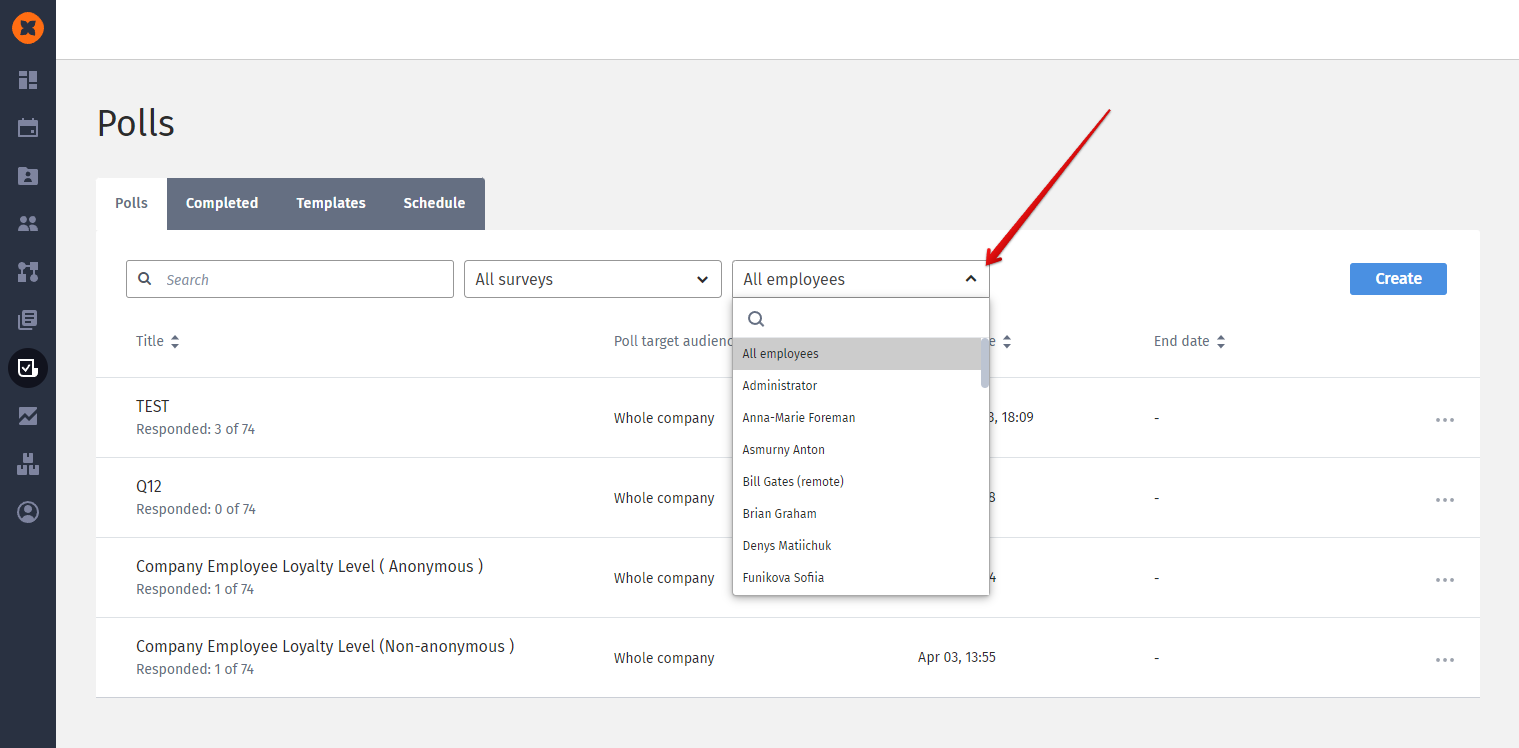Open three-dot menu for TEST poll
Viewport: 1519px width, 748px height.
tap(1445, 420)
